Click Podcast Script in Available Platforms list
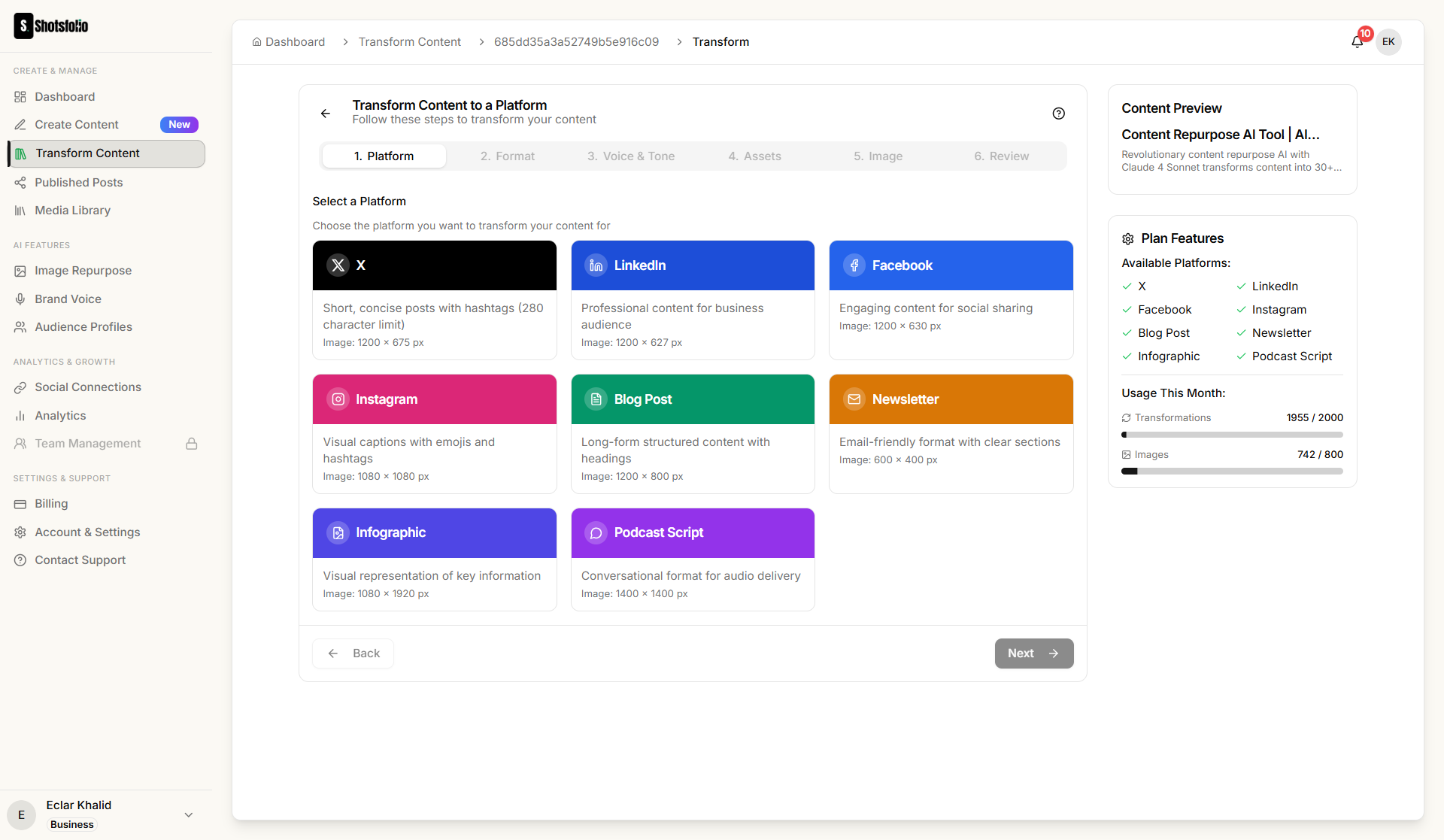Screen dimensions: 1444x840 [1291, 356]
